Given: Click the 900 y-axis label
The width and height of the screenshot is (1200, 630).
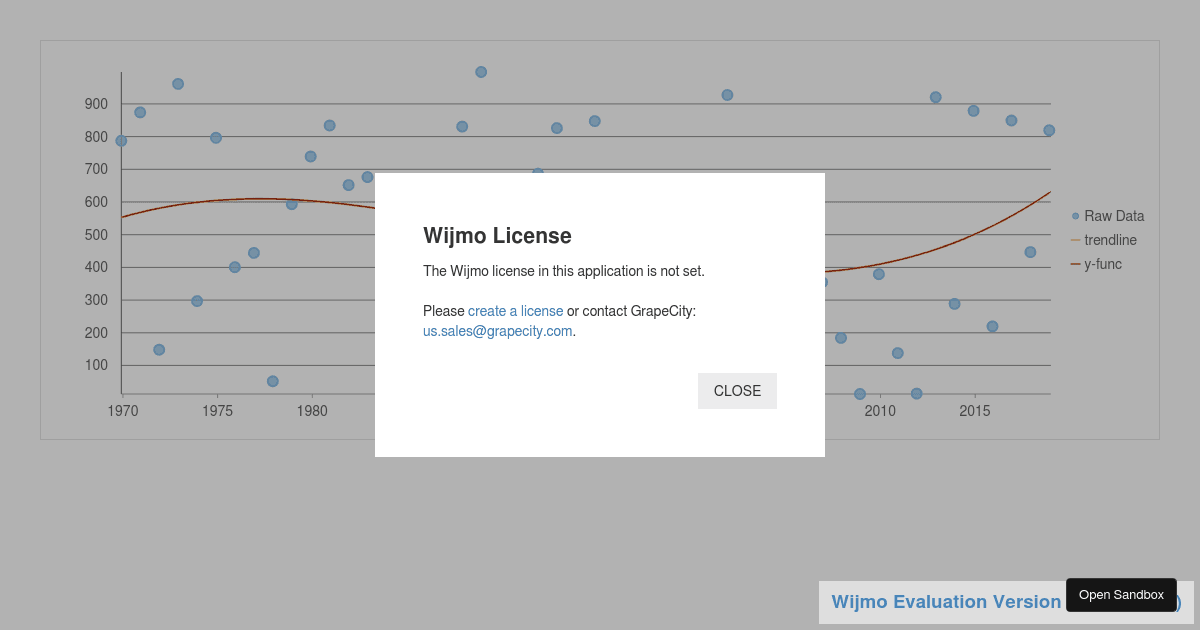Looking at the screenshot, I should tap(96, 104).
